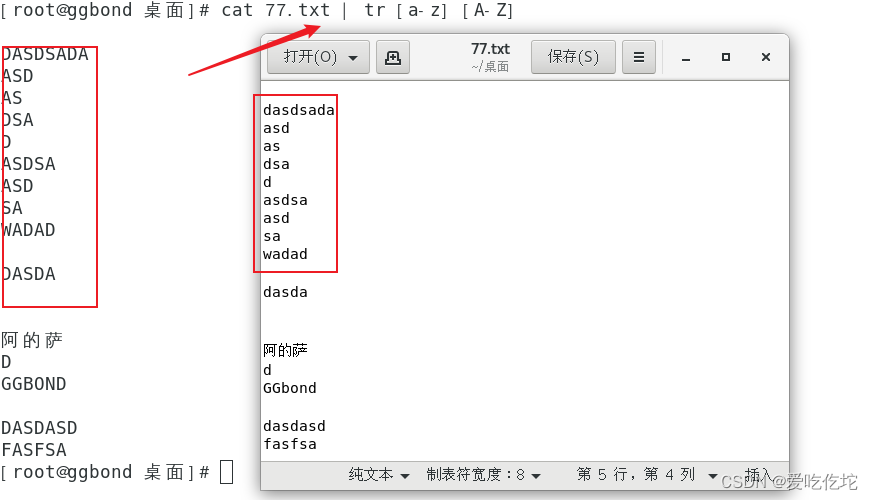
Task: Click the line 'dsa' in gedit
Action: click(x=276, y=164)
